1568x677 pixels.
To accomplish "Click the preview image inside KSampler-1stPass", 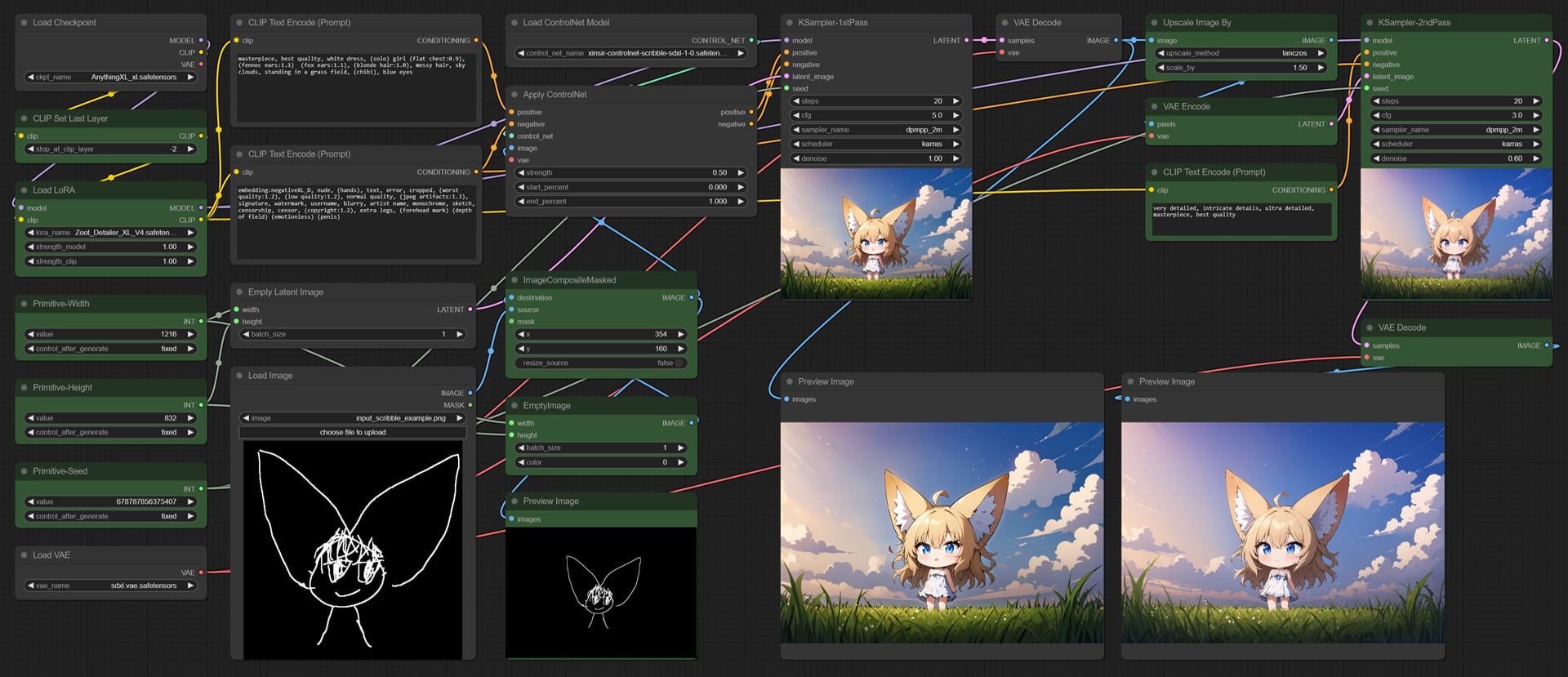I will 876,234.
